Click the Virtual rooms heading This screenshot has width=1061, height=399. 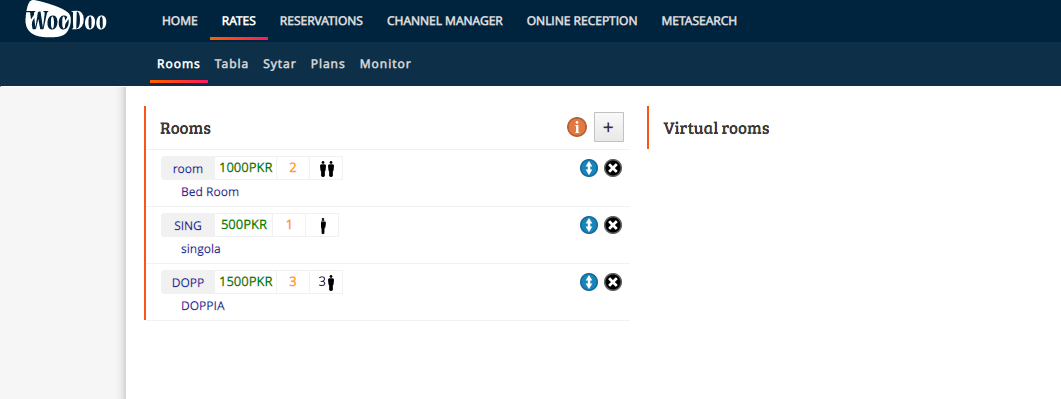click(x=716, y=128)
